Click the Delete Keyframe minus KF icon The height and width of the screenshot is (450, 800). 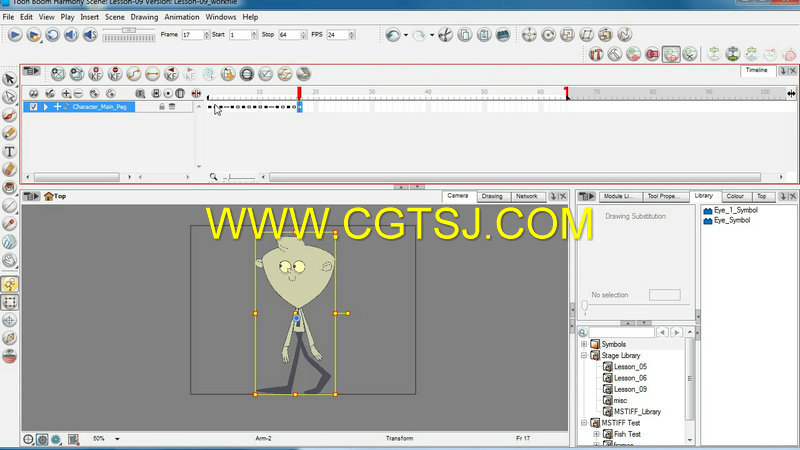[114, 74]
